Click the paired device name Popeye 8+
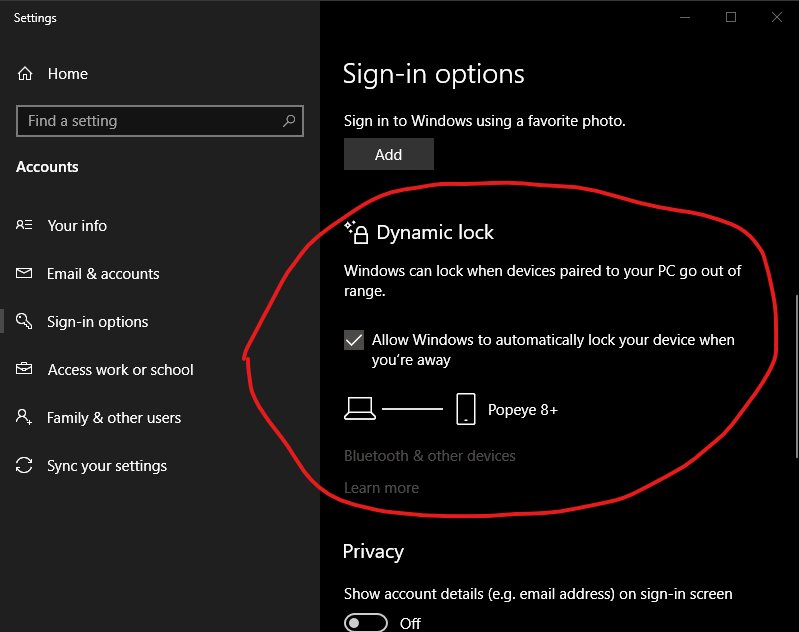 (523, 410)
